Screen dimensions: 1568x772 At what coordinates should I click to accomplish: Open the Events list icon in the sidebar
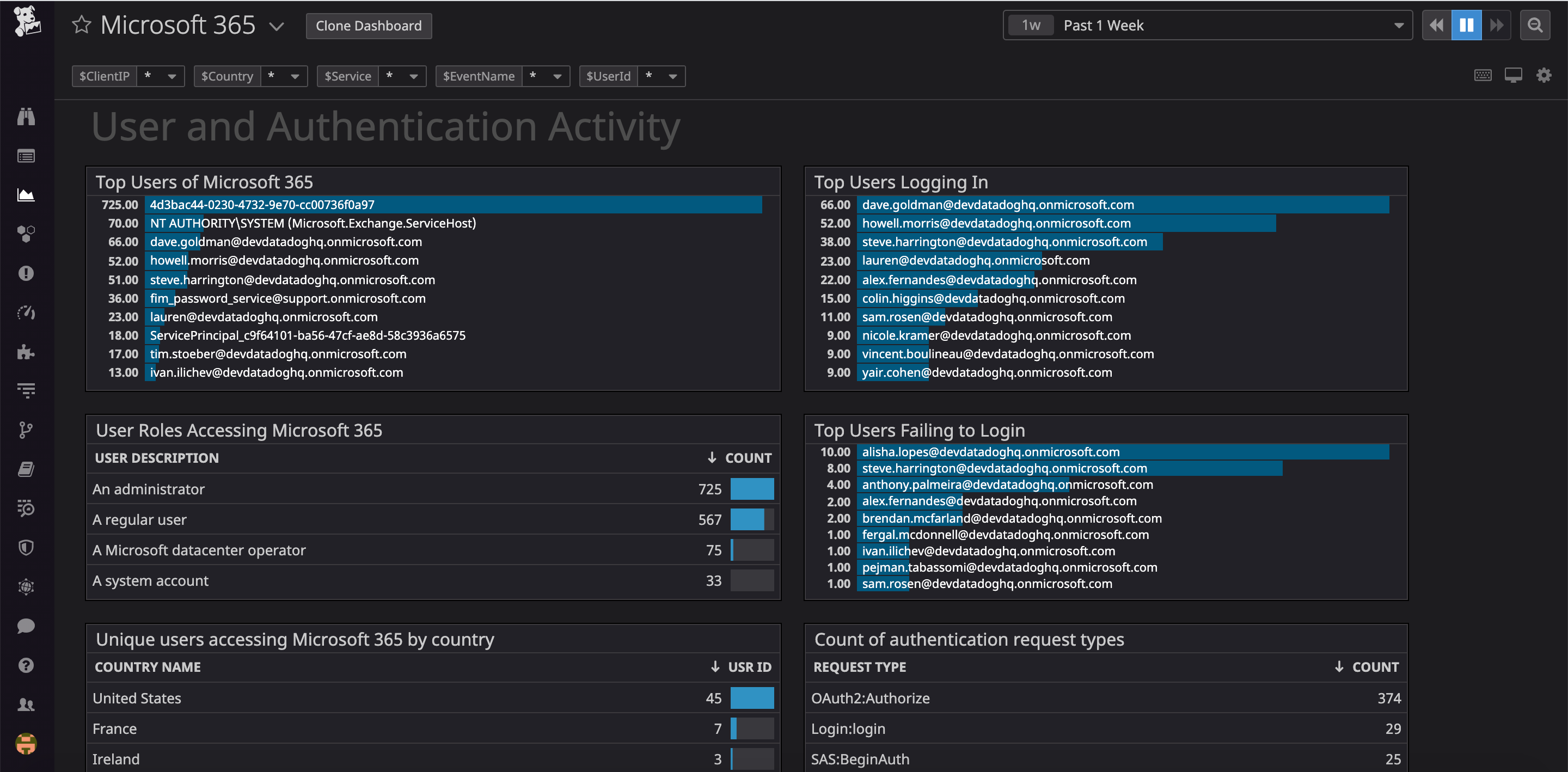26,156
